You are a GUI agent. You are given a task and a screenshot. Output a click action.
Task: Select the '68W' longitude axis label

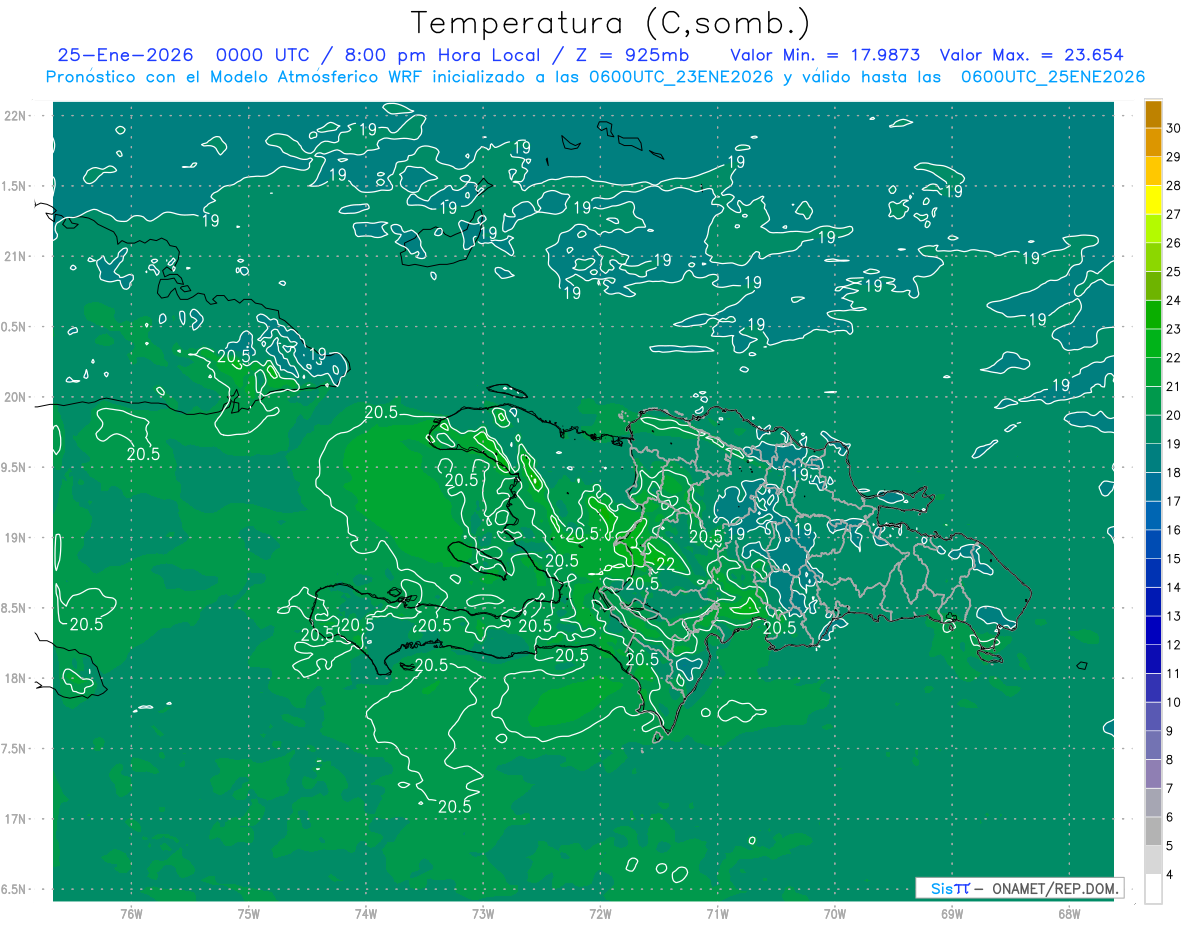[1069, 913]
